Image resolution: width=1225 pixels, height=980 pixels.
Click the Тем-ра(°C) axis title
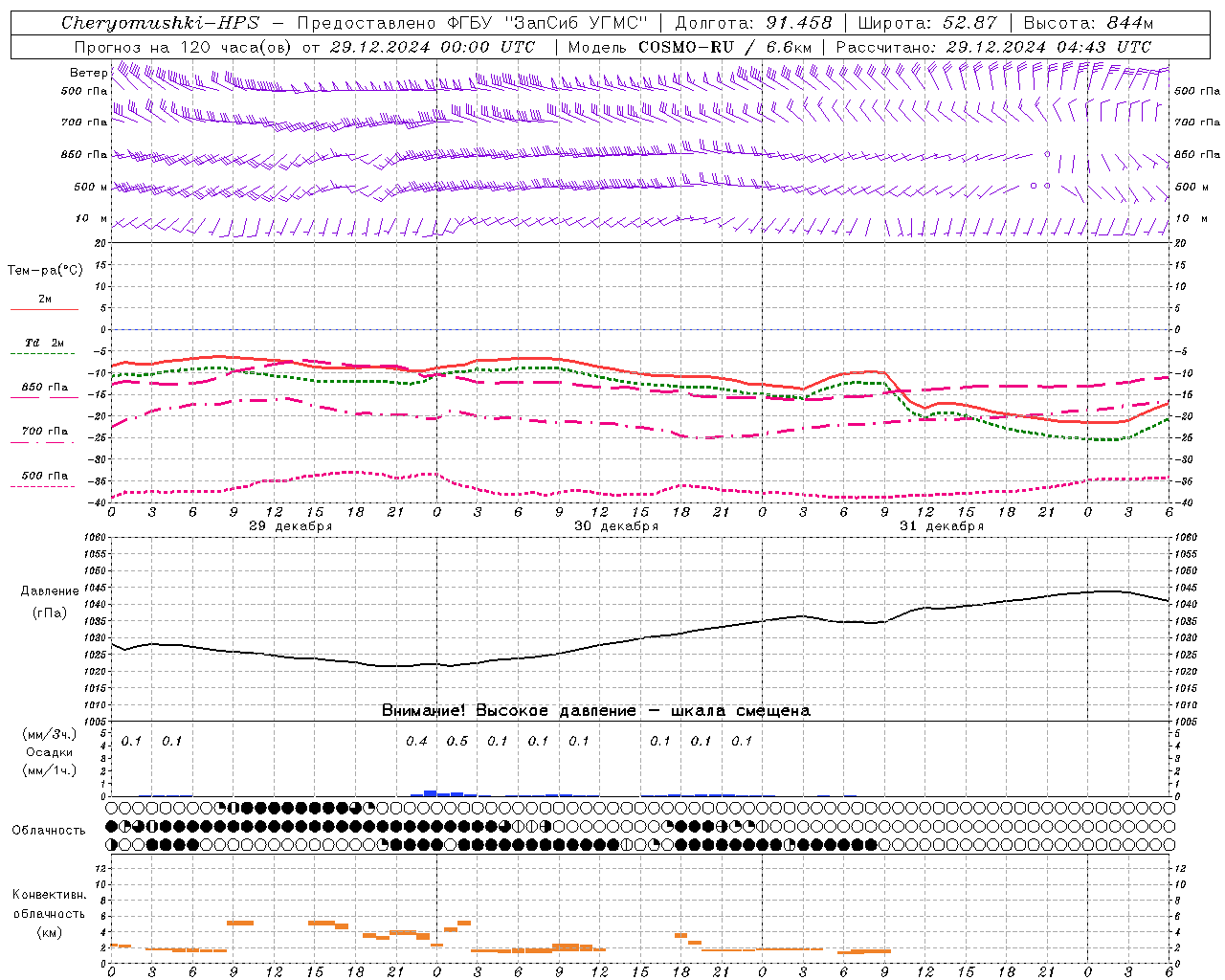pyautogui.click(x=45, y=271)
